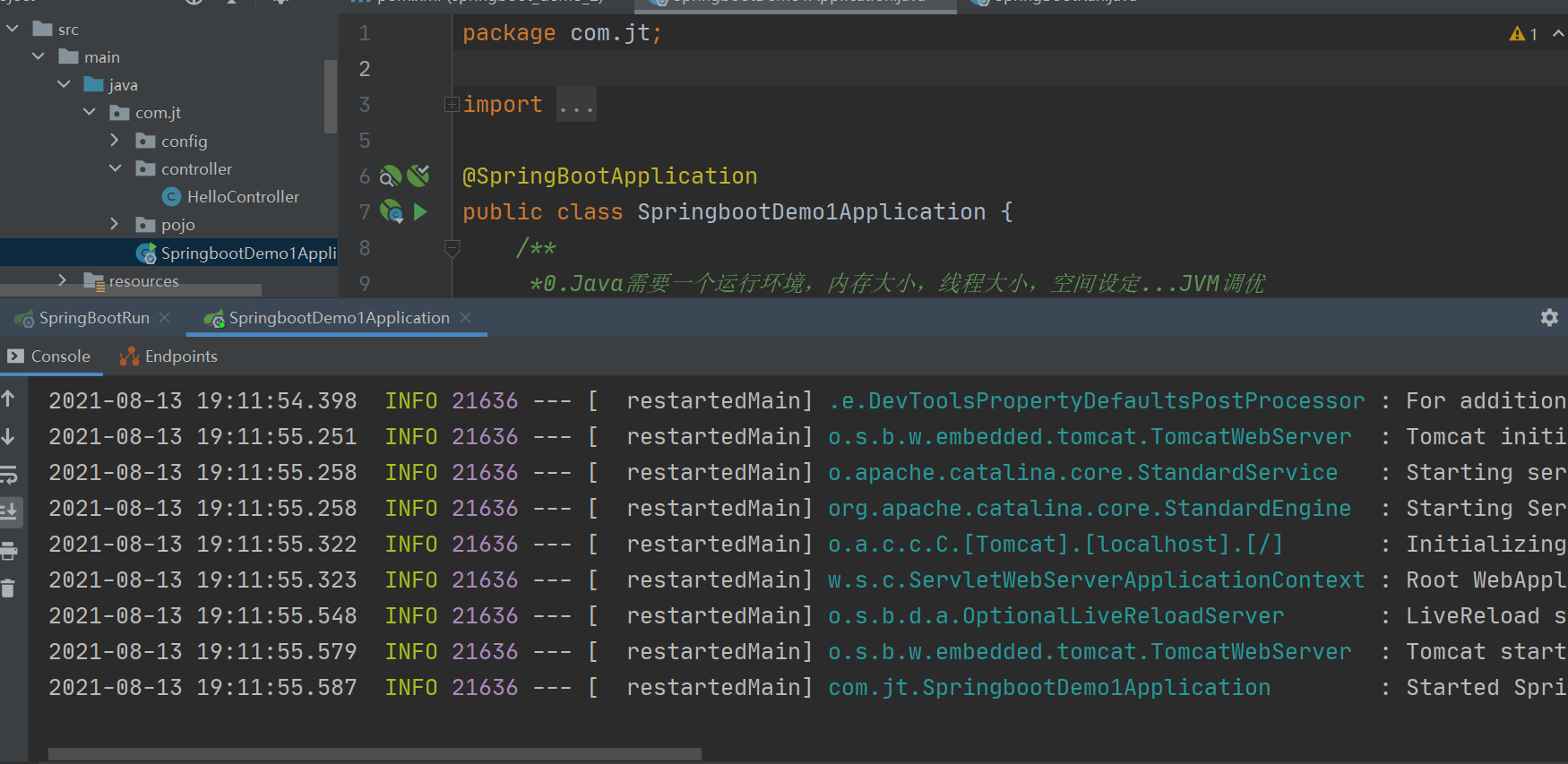The height and width of the screenshot is (764, 1568).
Task: Click the ServletWebServerApplicationContext log entry
Action: (x=1097, y=580)
